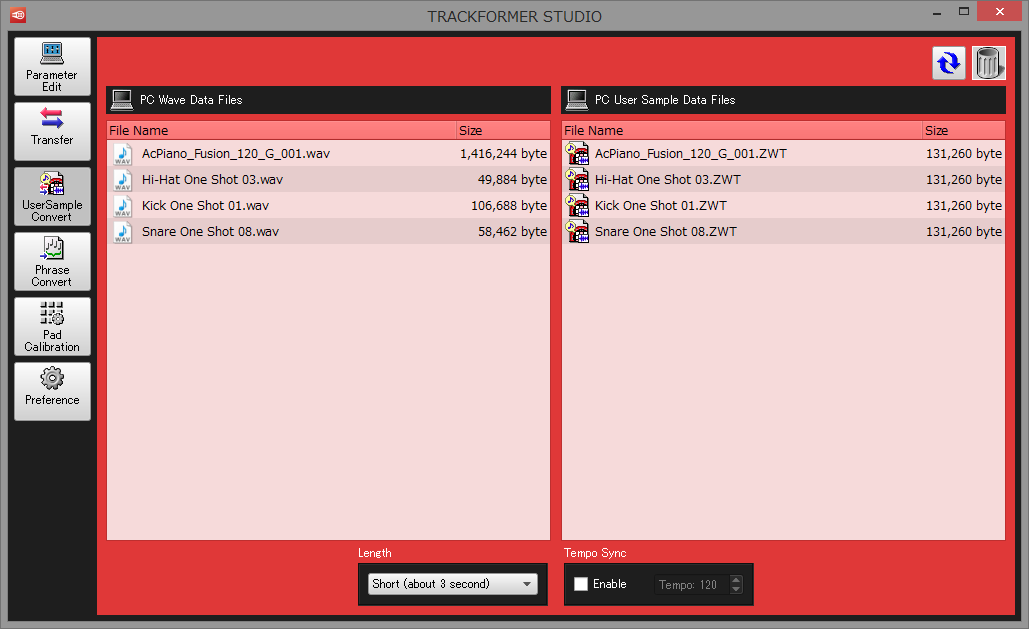The width and height of the screenshot is (1029, 629).
Task: Sort wave files by the Size column header
Action: pos(503,130)
